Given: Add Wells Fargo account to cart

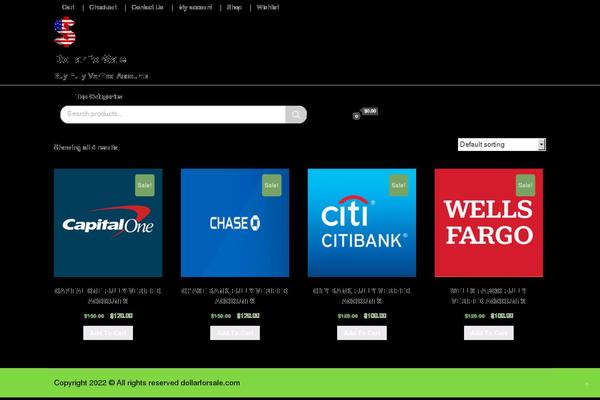Looking at the screenshot, I should point(489,333).
